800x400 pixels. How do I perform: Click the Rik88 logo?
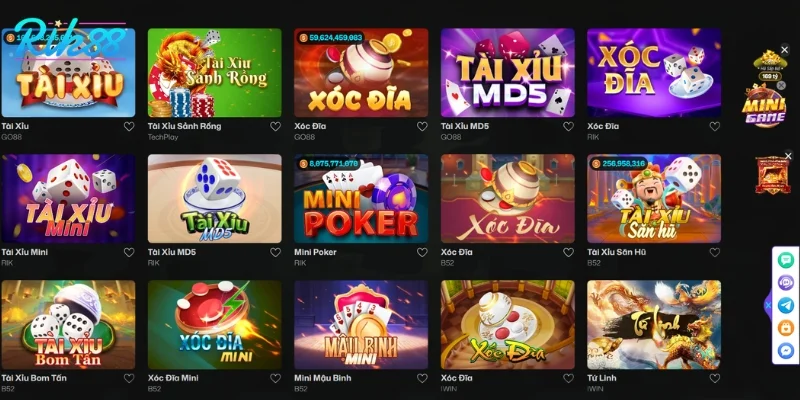pos(70,40)
